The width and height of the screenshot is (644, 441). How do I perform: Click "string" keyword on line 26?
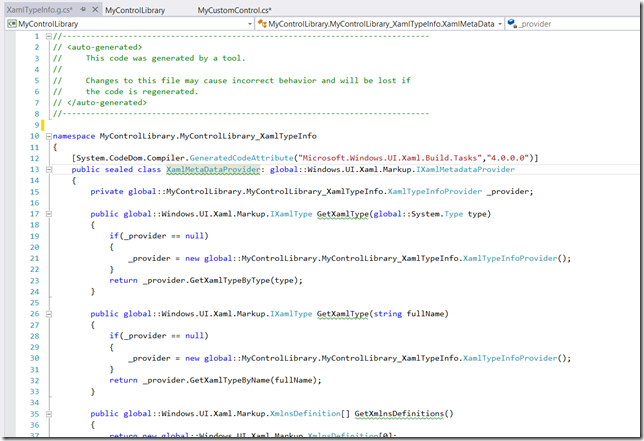[x=387, y=314]
